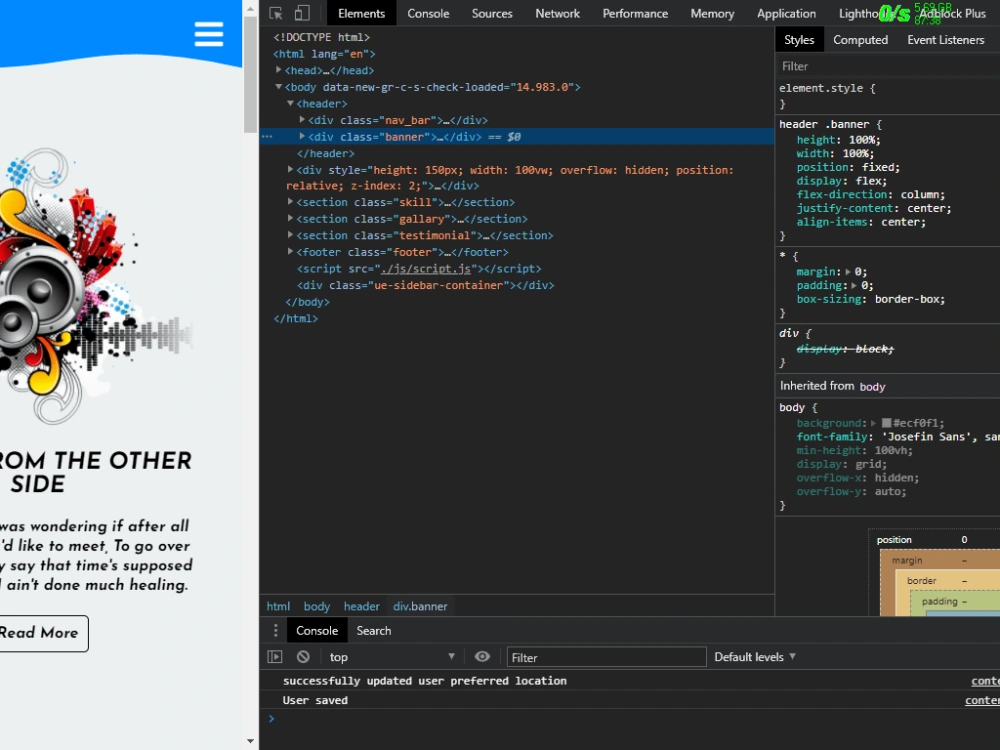The width and height of the screenshot is (1000, 750).
Task: Select the Event Listeners pane tab
Action: tap(945, 40)
